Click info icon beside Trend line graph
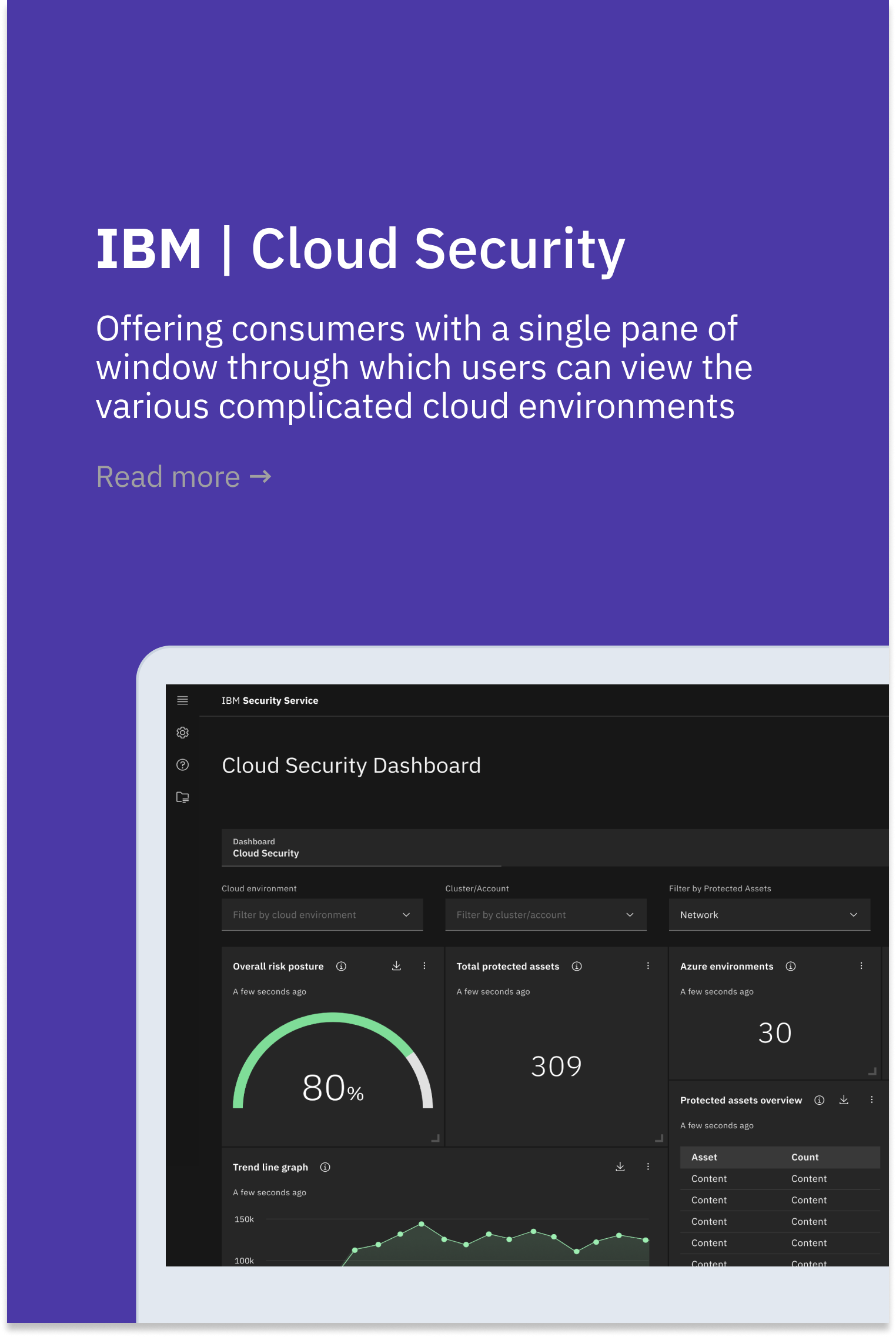The height and width of the screenshot is (1337, 896). [x=325, y=1167]
